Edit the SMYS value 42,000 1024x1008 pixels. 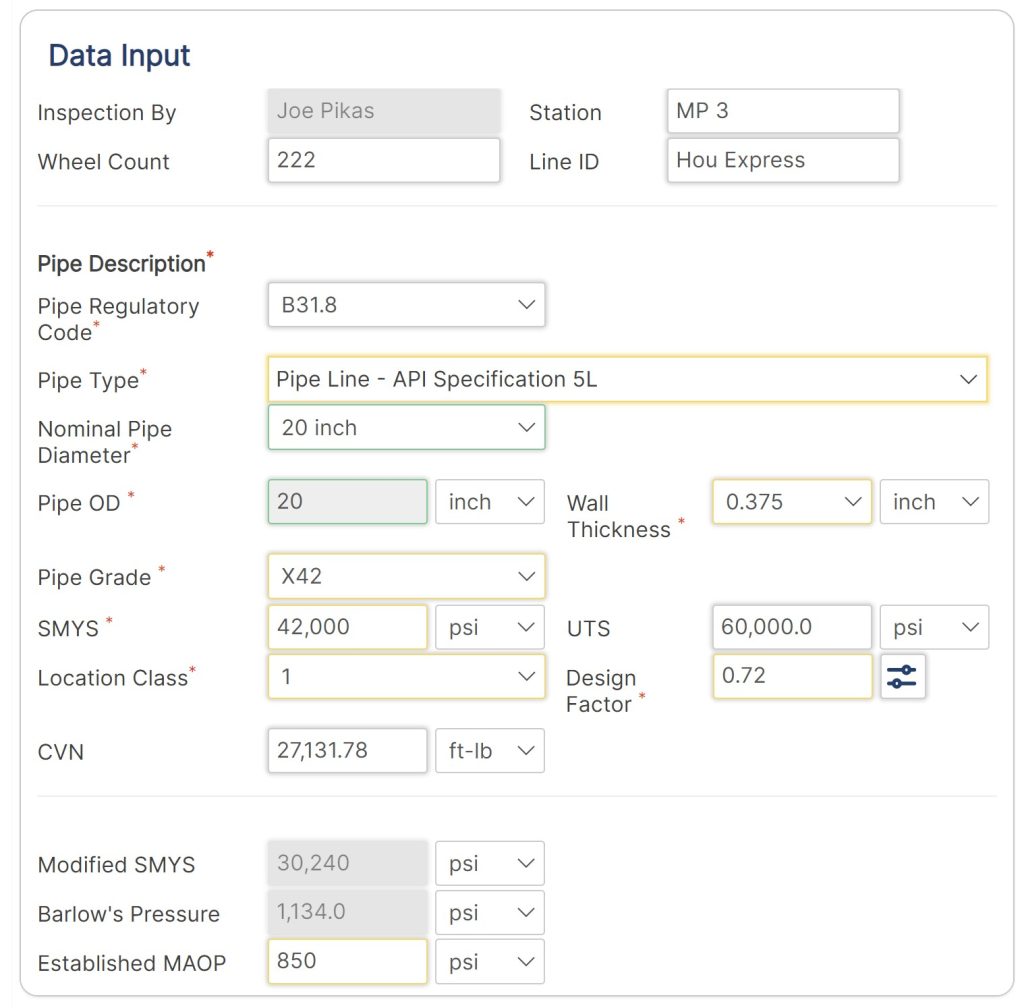pos(347,627)
